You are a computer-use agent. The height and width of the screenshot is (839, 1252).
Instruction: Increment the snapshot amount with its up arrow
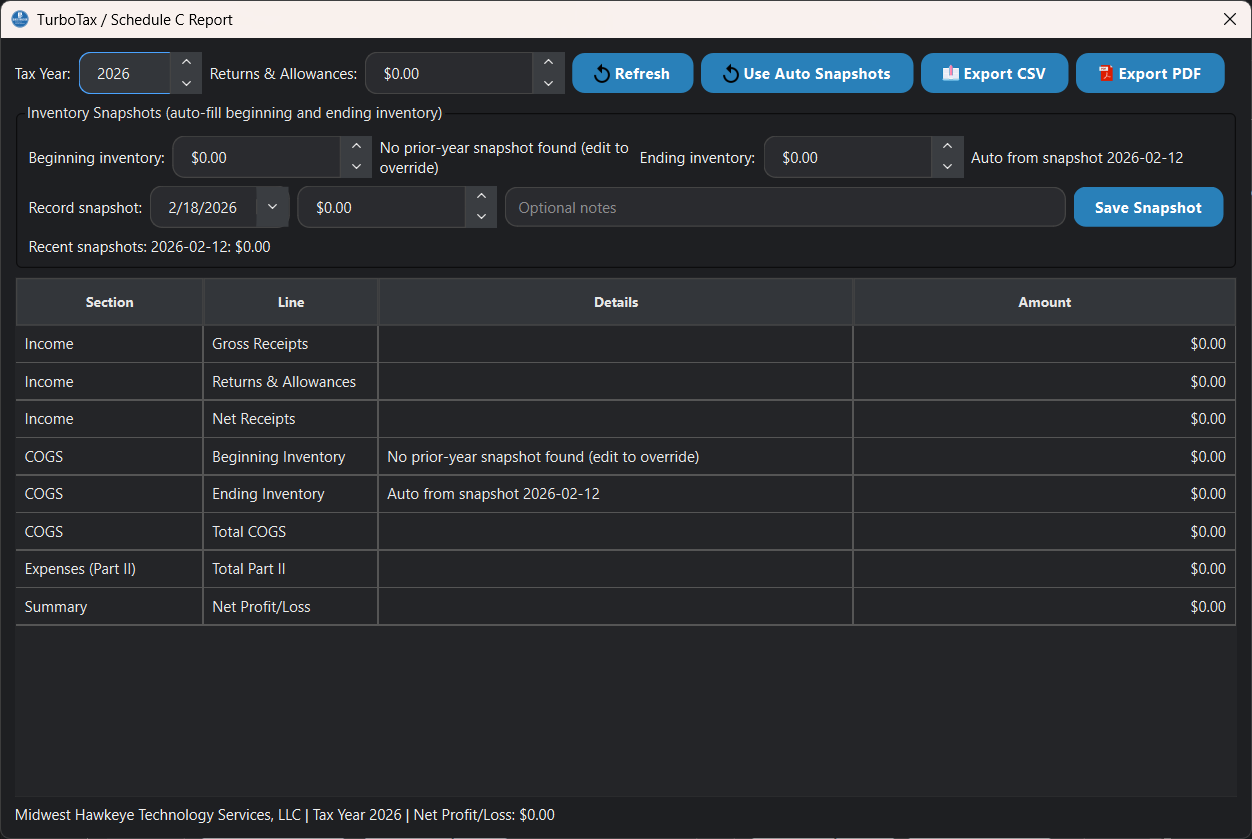pos(481,198)
